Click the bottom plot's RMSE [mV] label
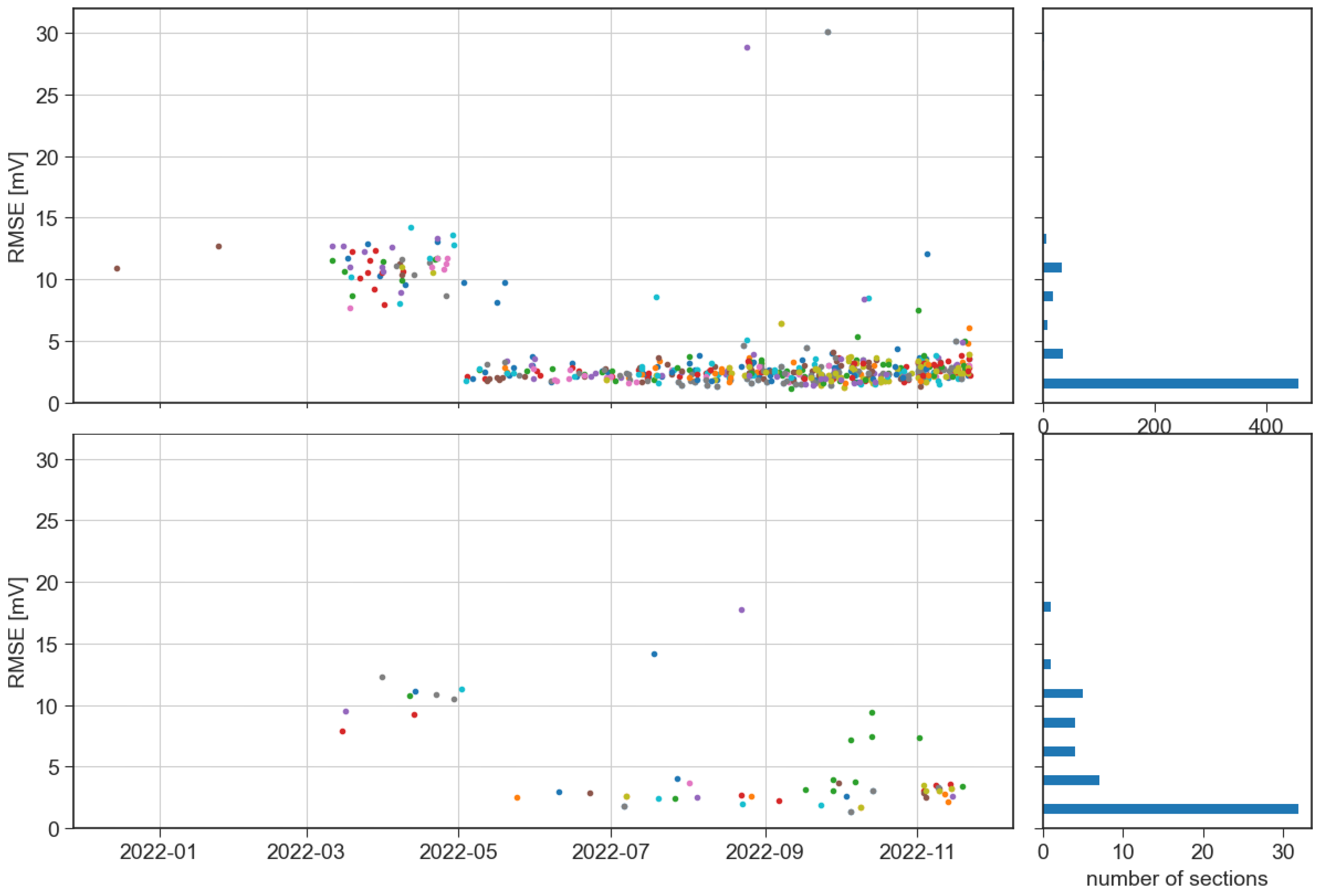 tap(17, 632)
